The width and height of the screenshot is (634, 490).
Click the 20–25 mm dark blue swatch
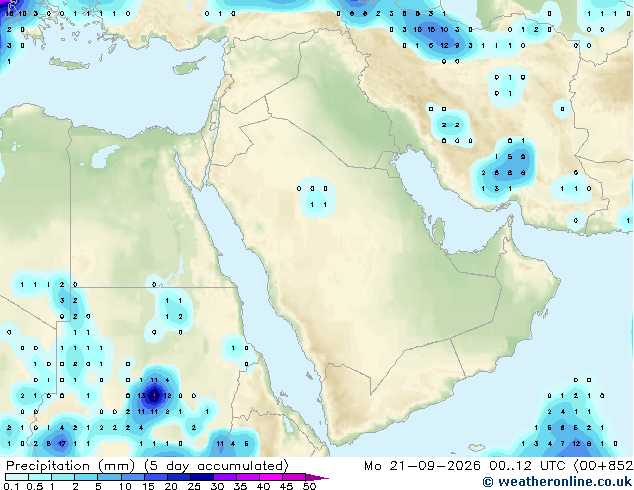[179, 477]
